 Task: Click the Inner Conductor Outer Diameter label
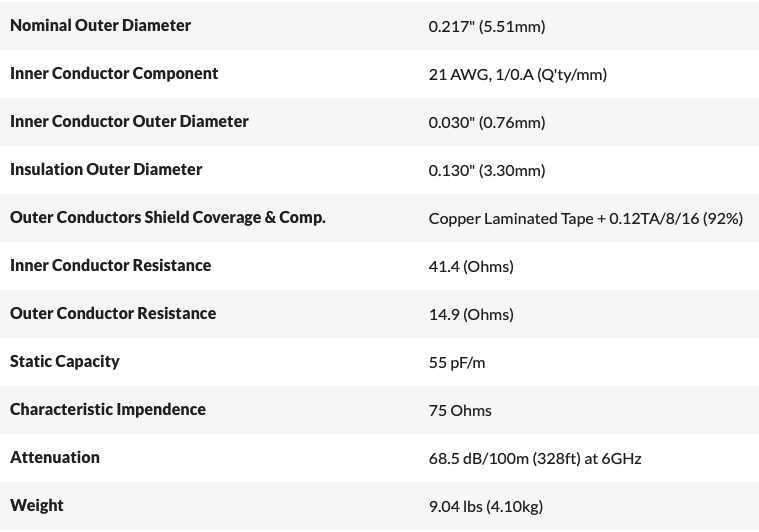[x=129, y=121]
